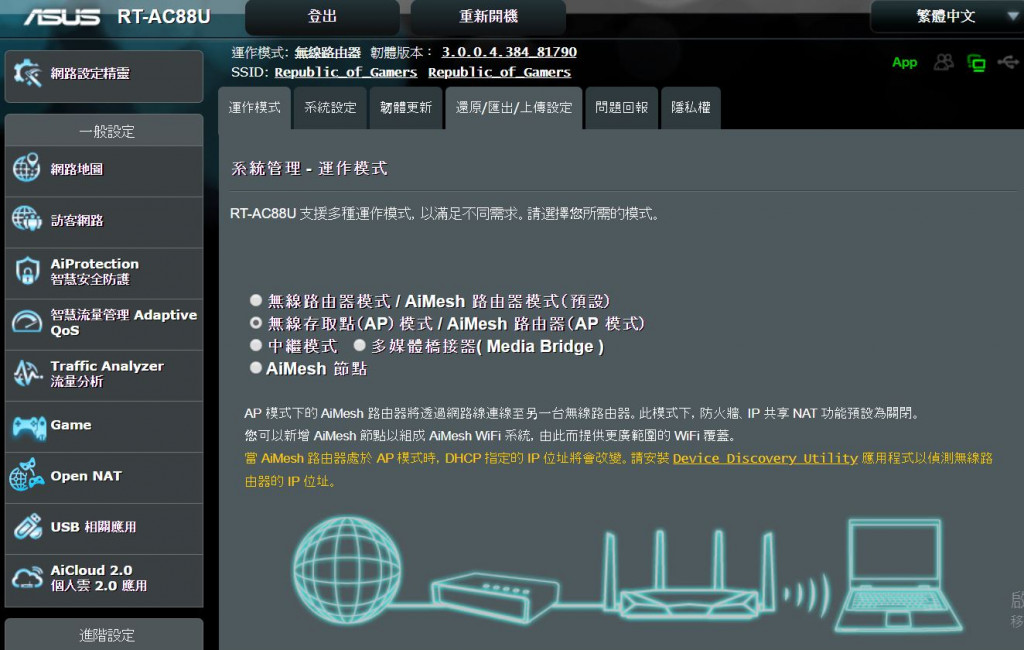
Task: Switch to the 運作模式 tab
Action: point(254,108)
